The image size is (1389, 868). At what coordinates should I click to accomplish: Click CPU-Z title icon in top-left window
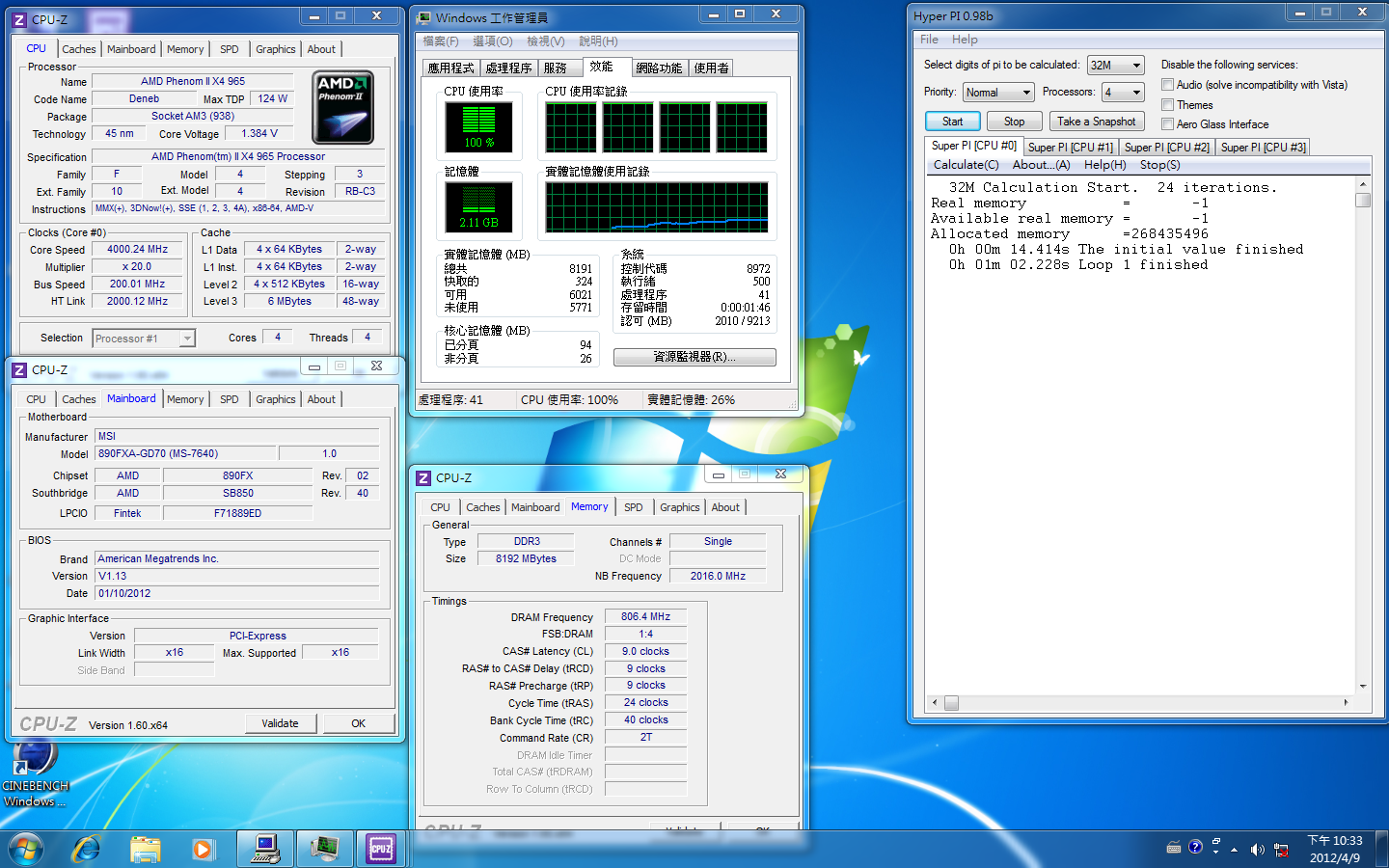19,18
